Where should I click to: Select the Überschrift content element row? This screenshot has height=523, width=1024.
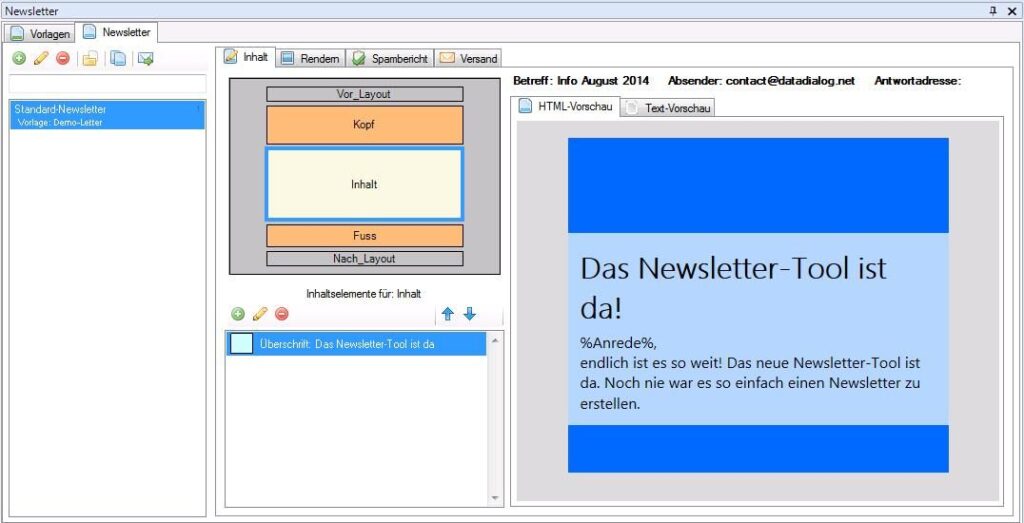click(x=357, y=344)
